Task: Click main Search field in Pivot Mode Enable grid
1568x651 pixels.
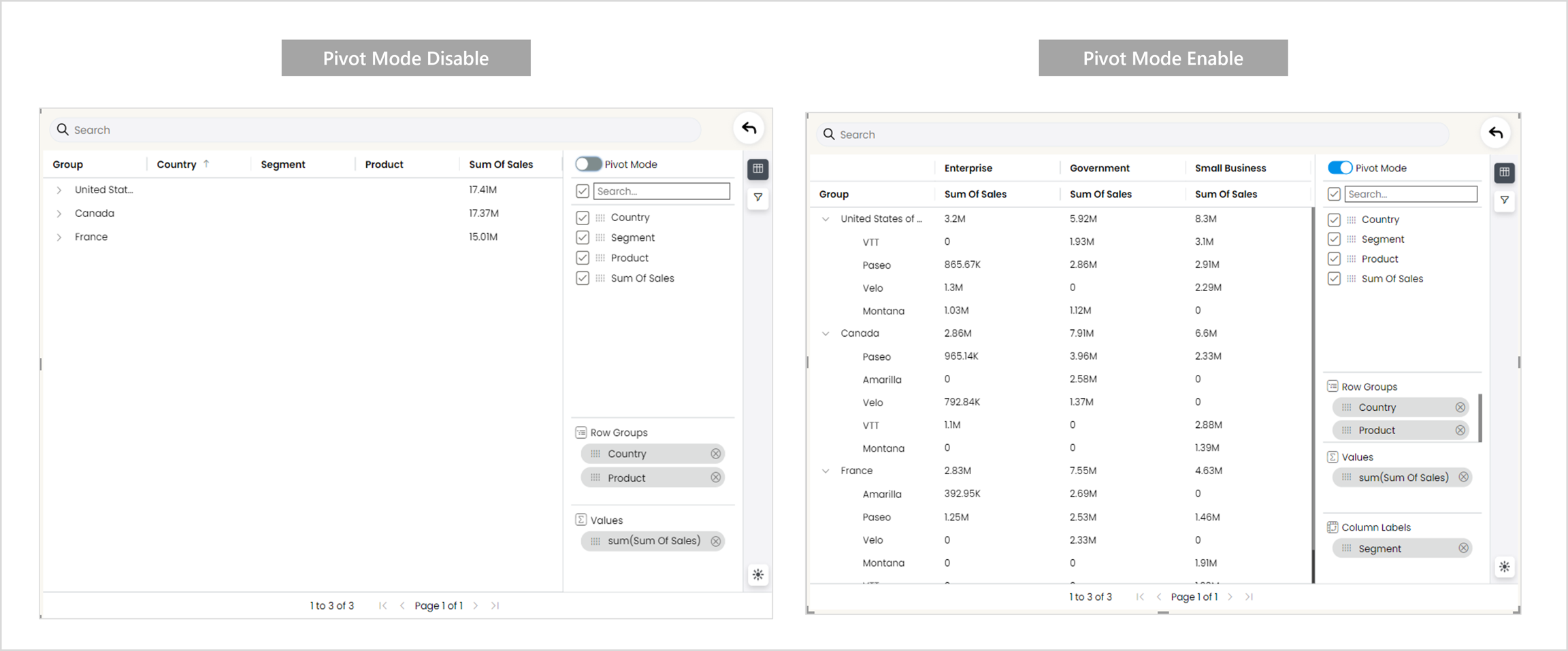Action: (x=1130, y=135)
